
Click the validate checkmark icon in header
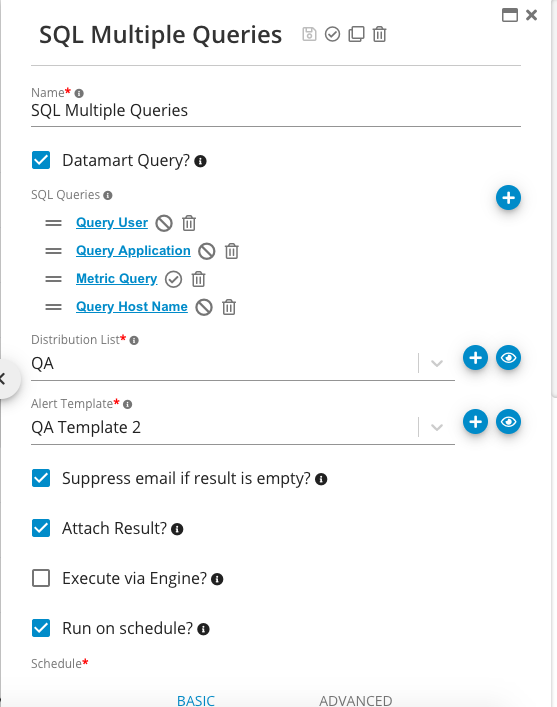pos(332,34)
